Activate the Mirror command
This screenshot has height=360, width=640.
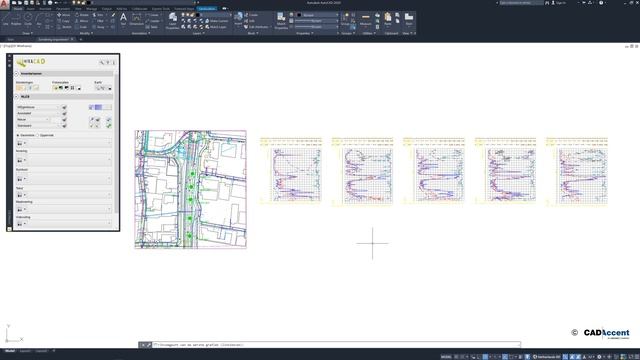click(x=82, y=21)
